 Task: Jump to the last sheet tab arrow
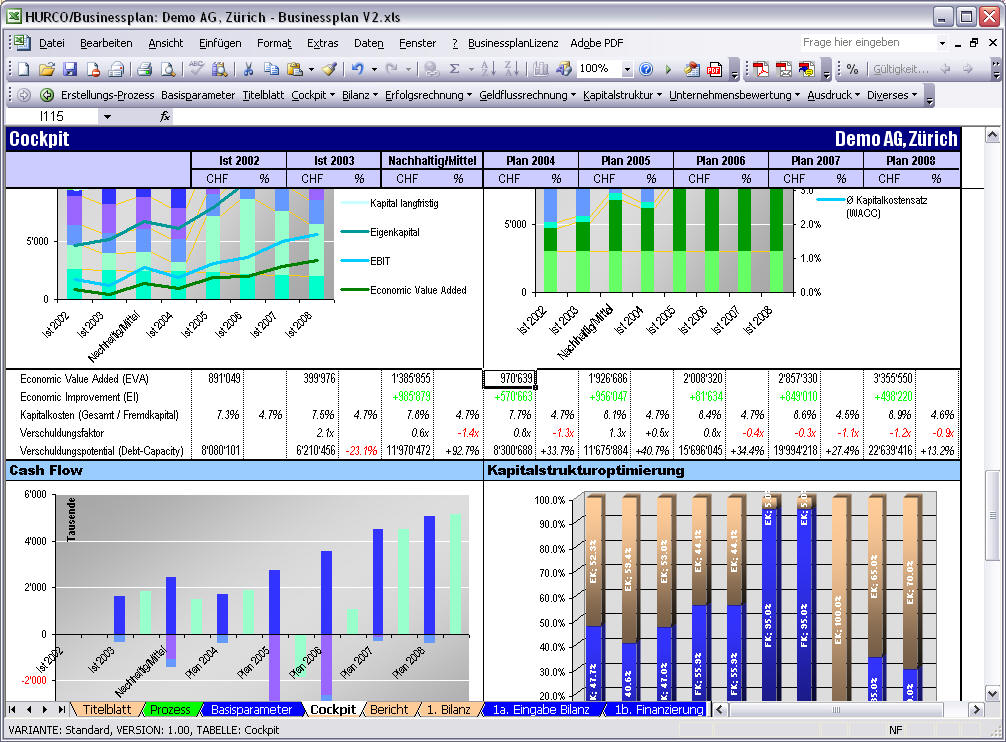62,709
